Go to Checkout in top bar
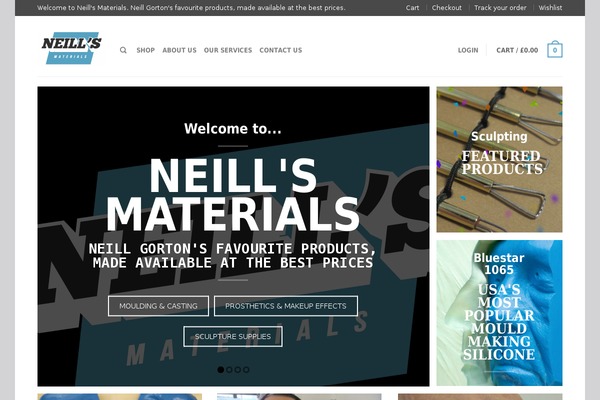Viewport: 600px width, 400px height. click(447, 8)
